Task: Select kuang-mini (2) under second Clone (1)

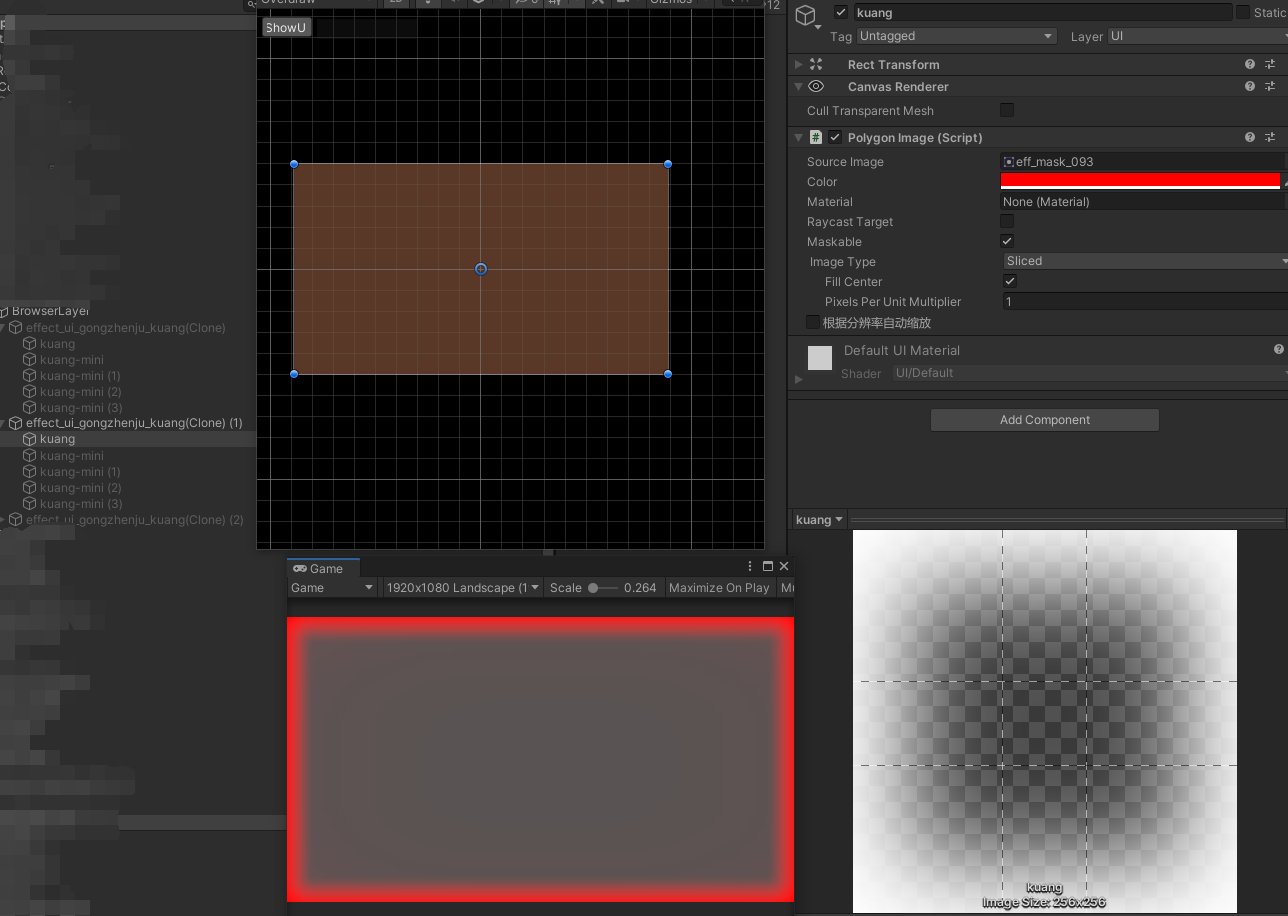Action: pos(80,488)
